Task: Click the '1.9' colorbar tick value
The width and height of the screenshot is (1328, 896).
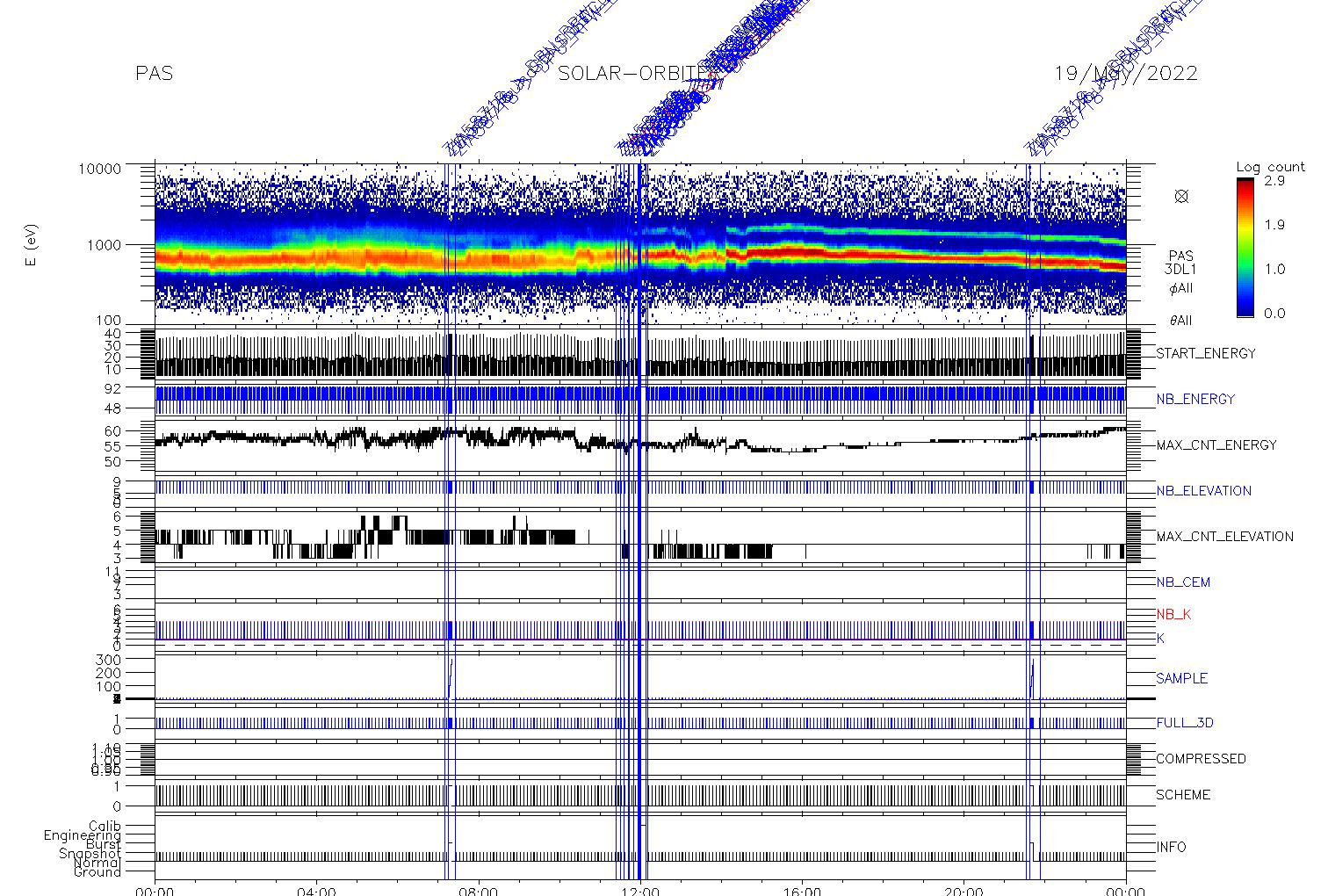Action: pos(1274,225)
